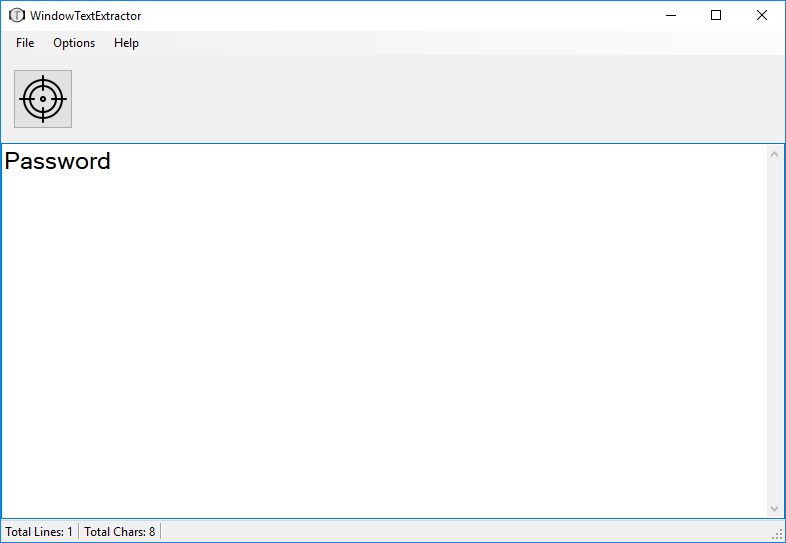Open the File menu

point(25,43)
